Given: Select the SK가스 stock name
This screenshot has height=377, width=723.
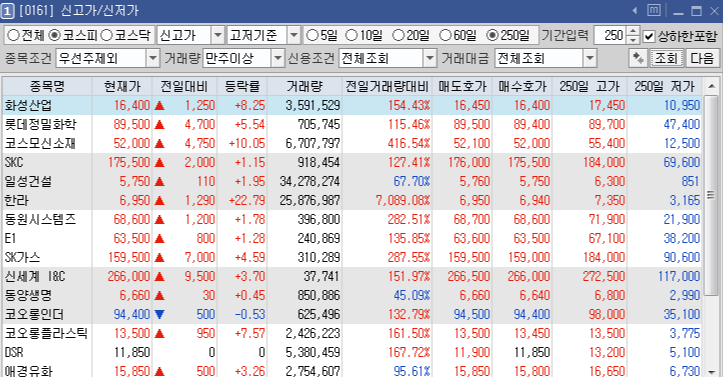Looking at the screenshot, I should click(23, 257).
